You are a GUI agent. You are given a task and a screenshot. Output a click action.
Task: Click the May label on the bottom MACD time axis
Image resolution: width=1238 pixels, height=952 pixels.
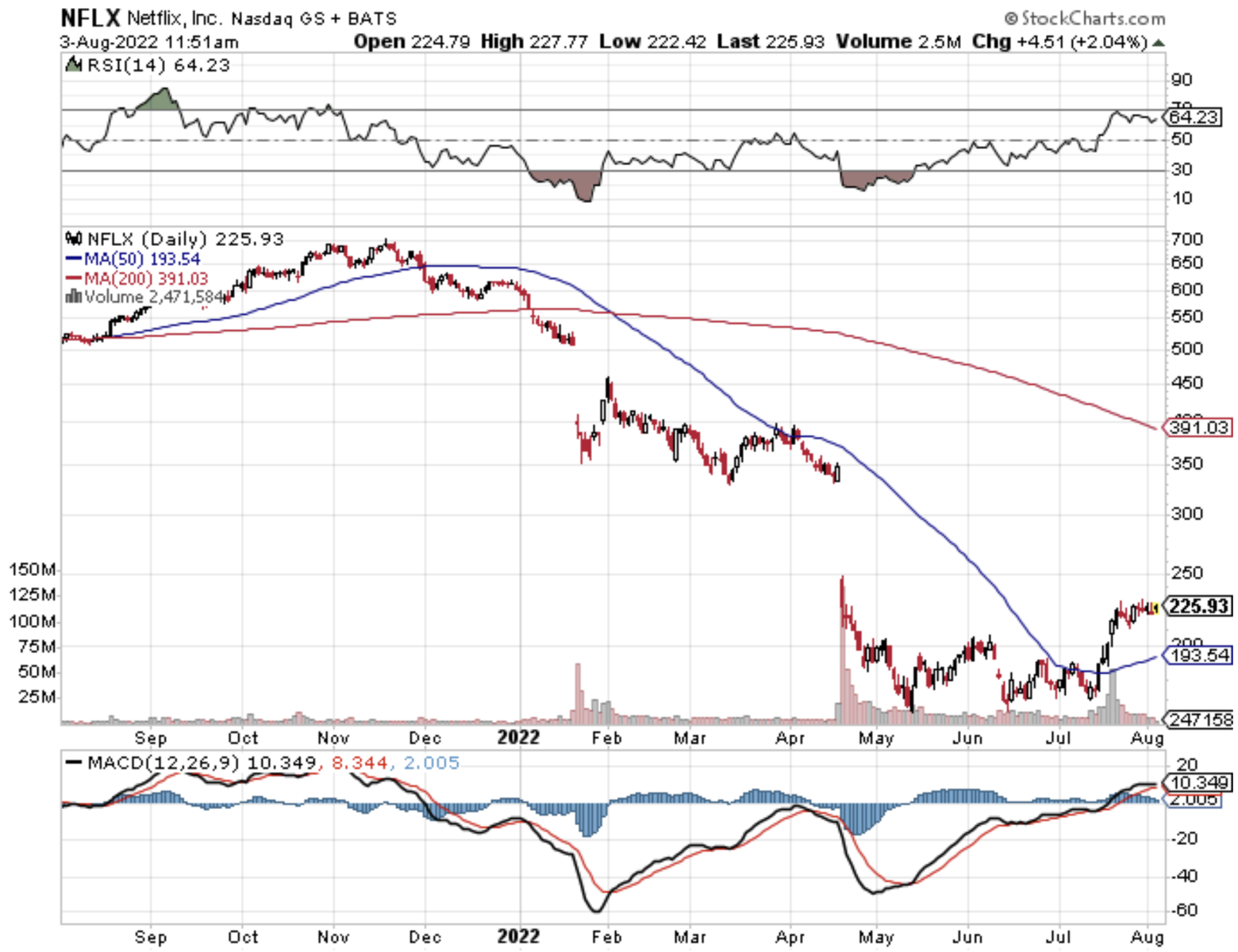coord(876,937)
